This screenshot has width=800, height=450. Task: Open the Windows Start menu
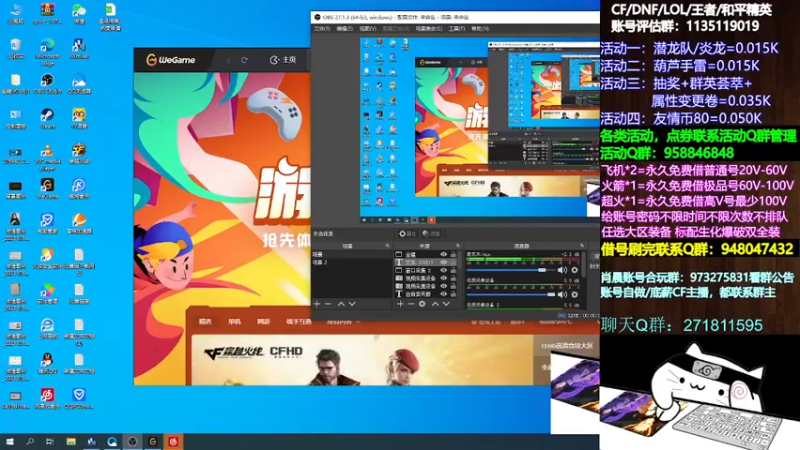pos(9,441)
